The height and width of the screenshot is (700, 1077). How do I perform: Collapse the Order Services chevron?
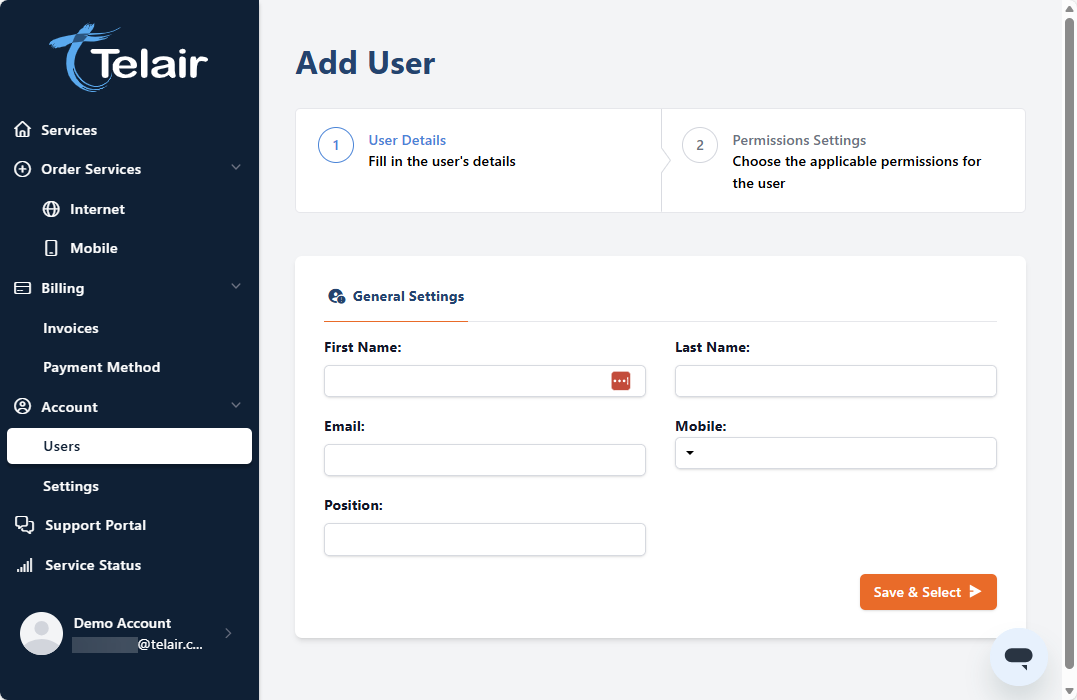click(x=236, y=168)
